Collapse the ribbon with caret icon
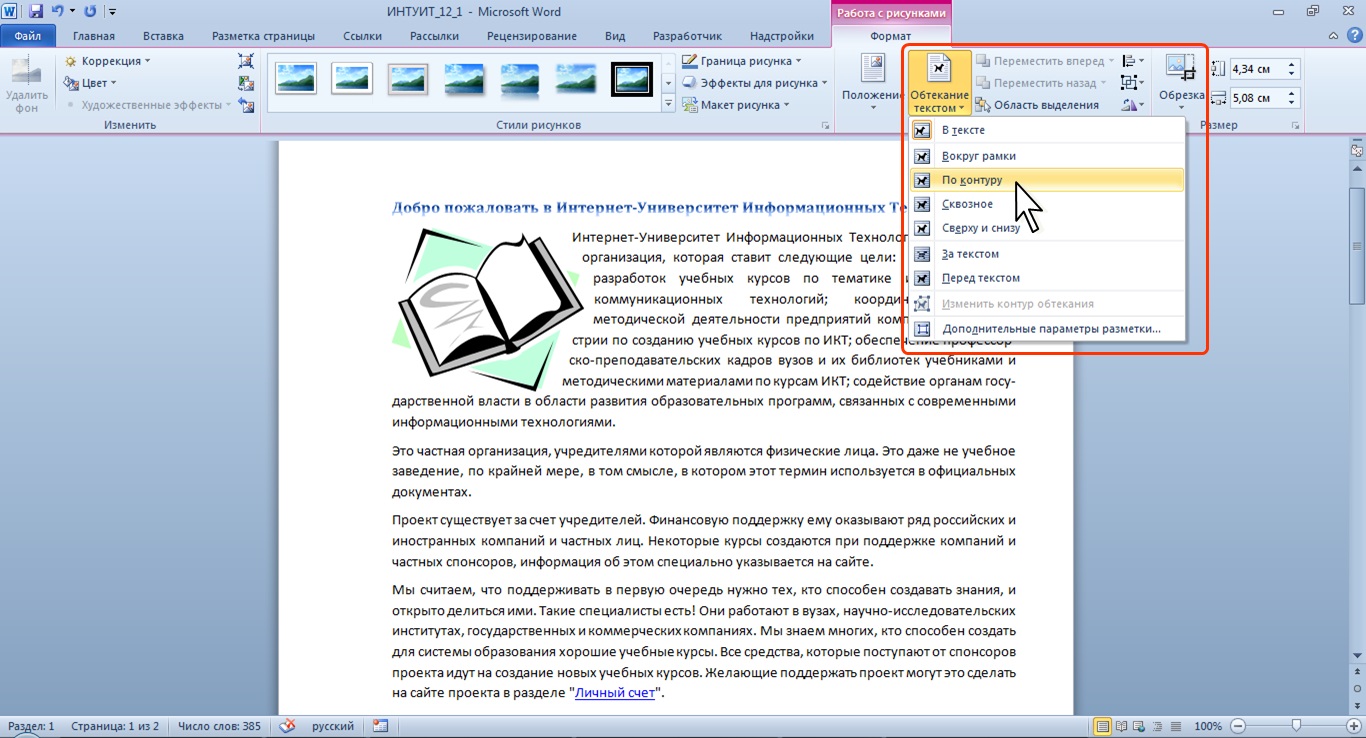1366x738 pixels. pos(1332,36)
